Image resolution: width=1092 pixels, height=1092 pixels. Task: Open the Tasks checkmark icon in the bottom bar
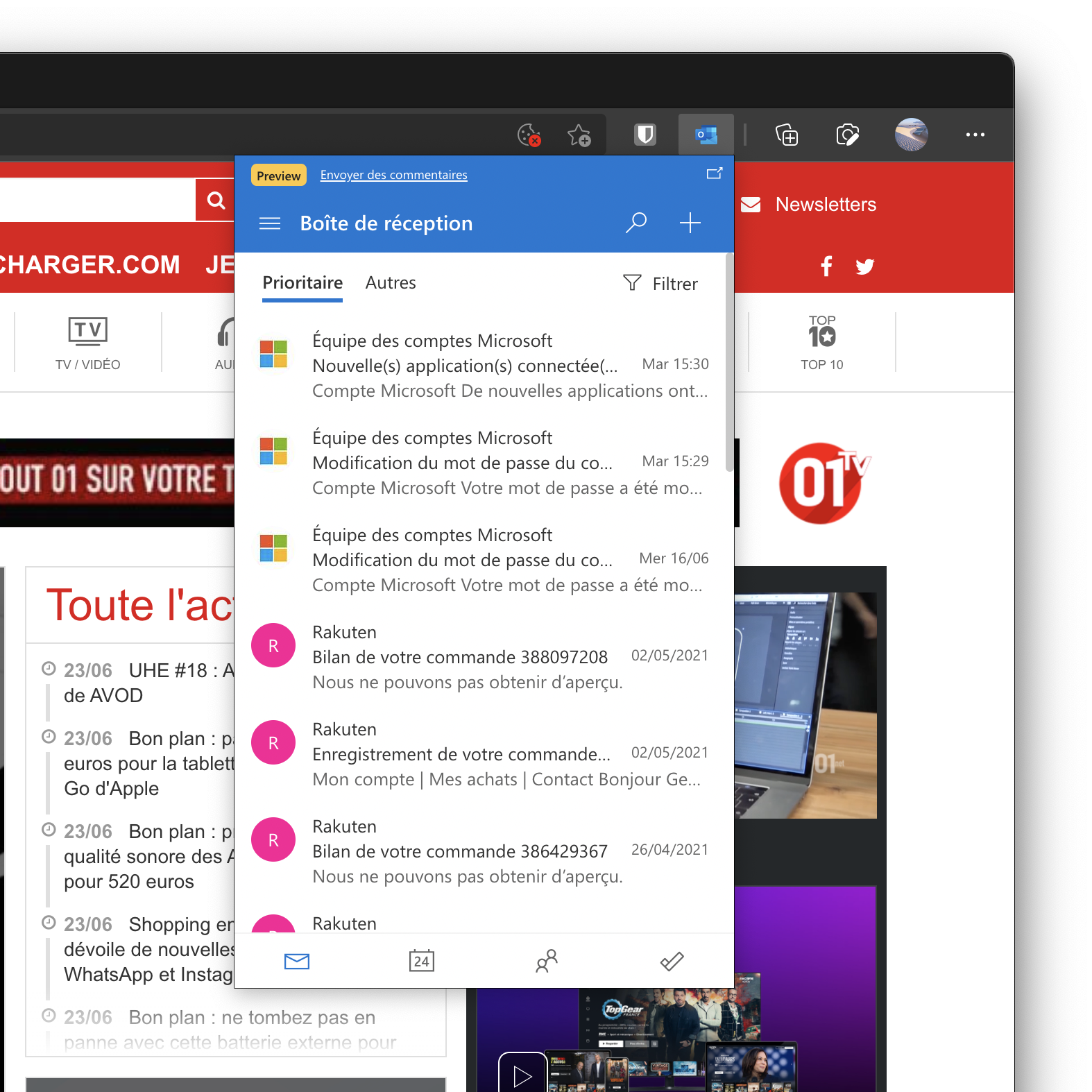(672, 961)
